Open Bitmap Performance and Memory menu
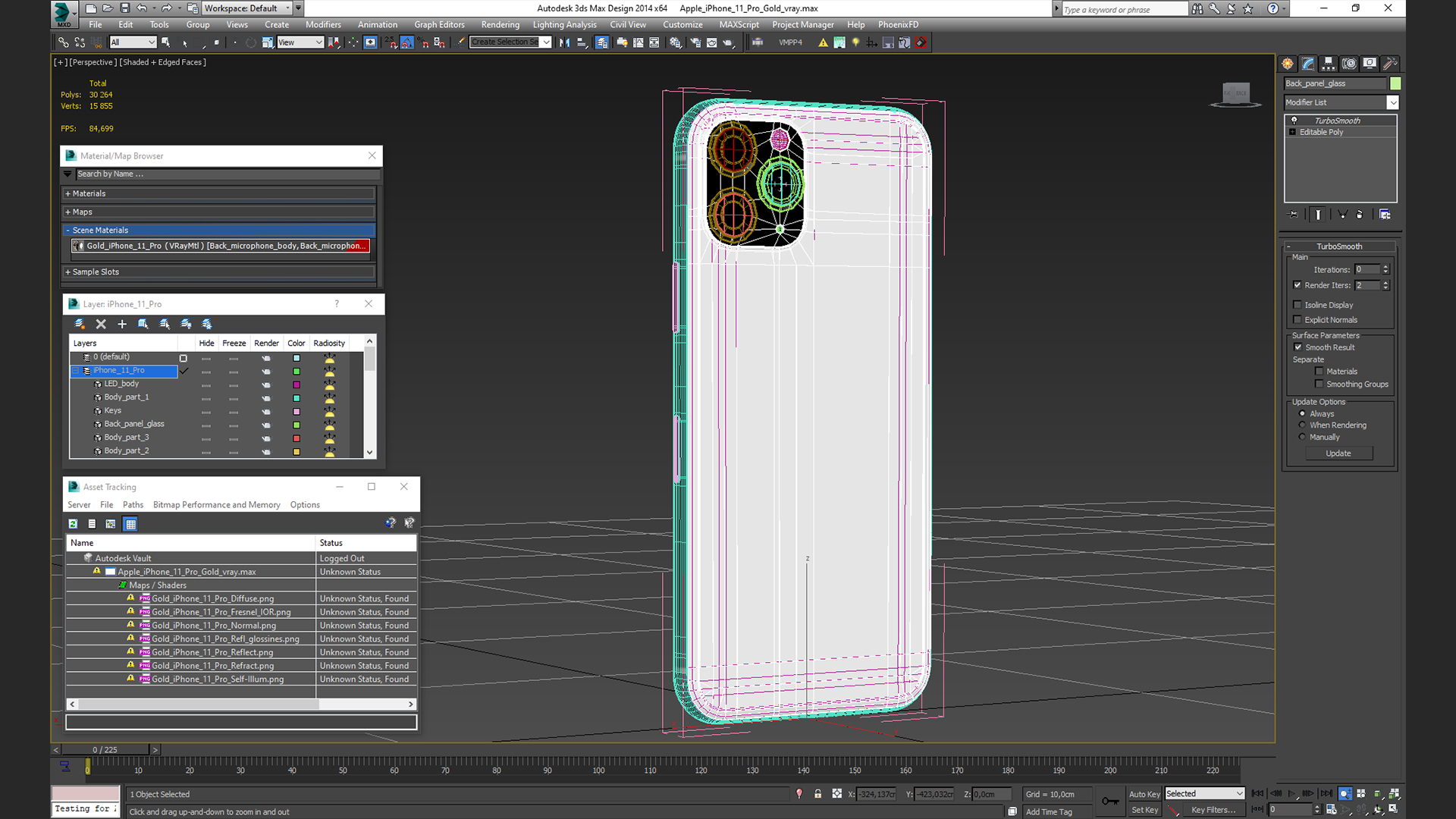This screenshot has height=819, width=1456. coord(216,505)
